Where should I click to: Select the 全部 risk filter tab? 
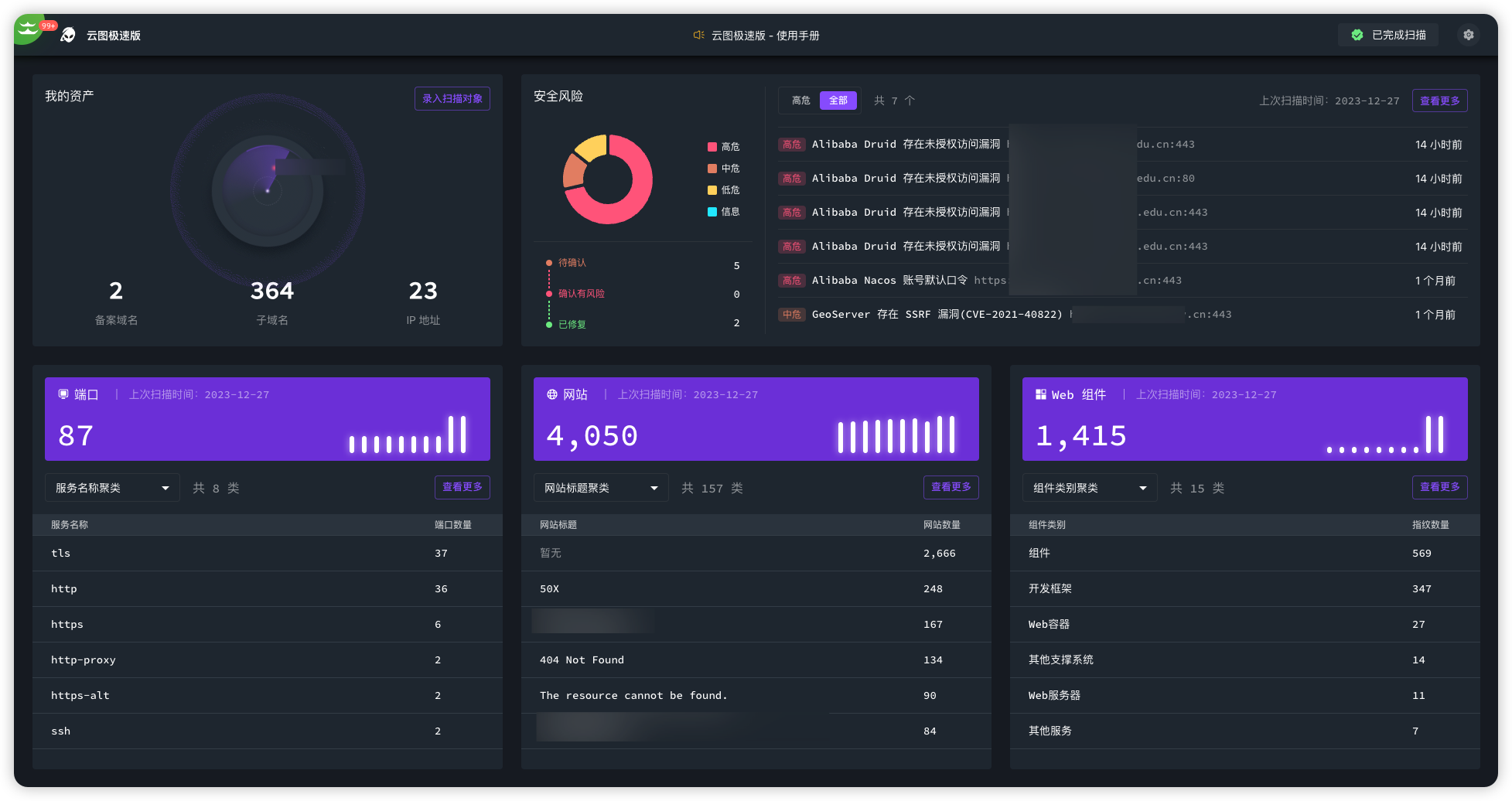[x=838, y=101]
